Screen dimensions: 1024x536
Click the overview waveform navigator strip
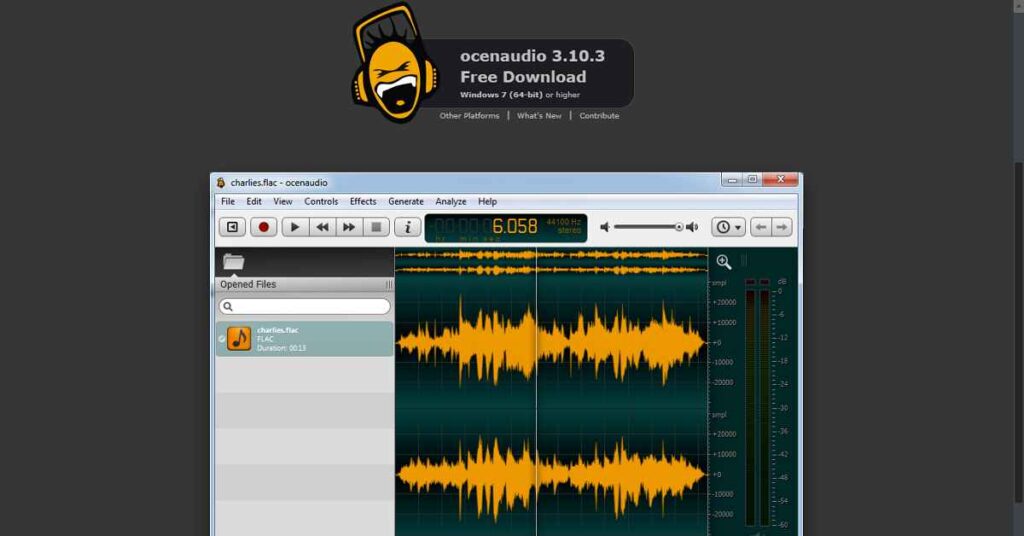[x=551, y=262]
